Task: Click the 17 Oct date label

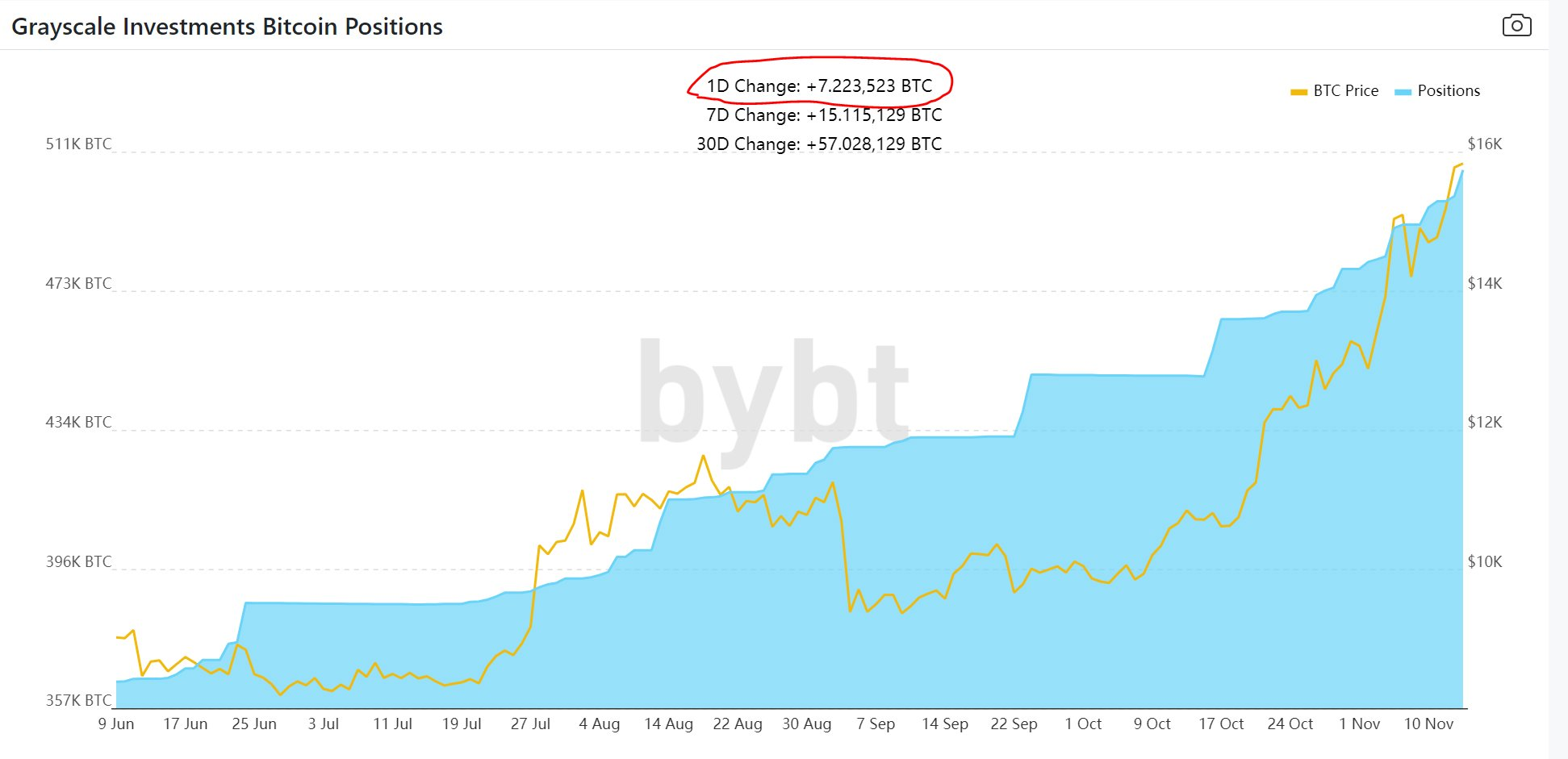Action: (x=1221, y=724)
